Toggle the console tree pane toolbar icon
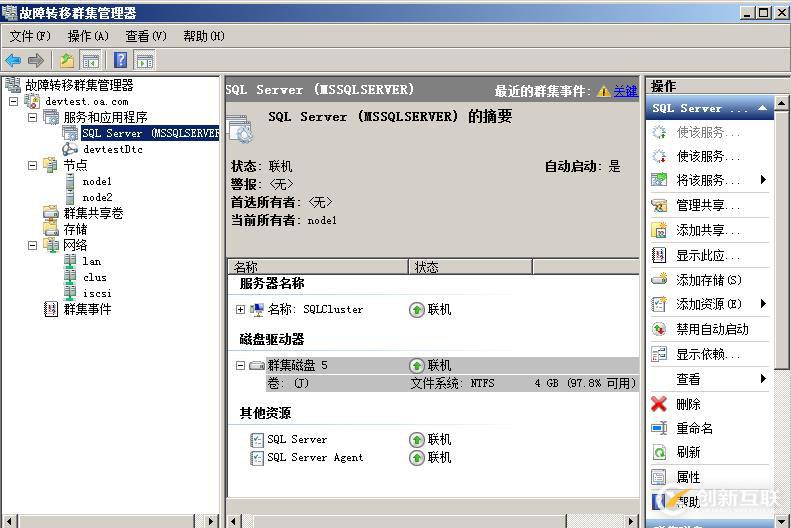The height and width of the screenshot is (528, 791). point(91,61)
